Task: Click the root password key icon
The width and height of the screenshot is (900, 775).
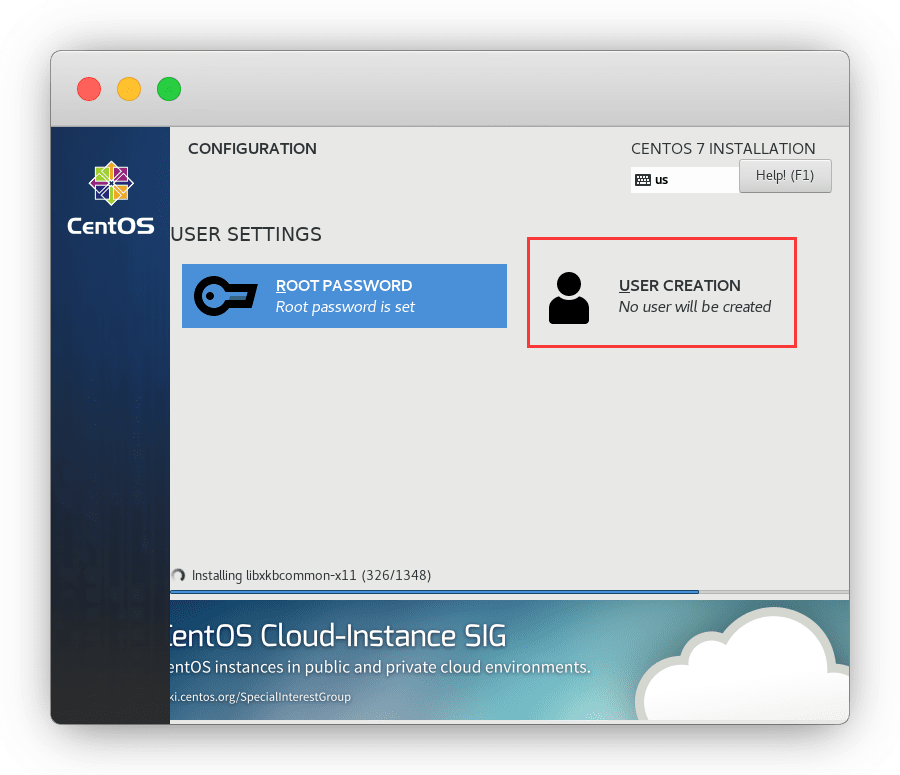Action: point(227,296)
